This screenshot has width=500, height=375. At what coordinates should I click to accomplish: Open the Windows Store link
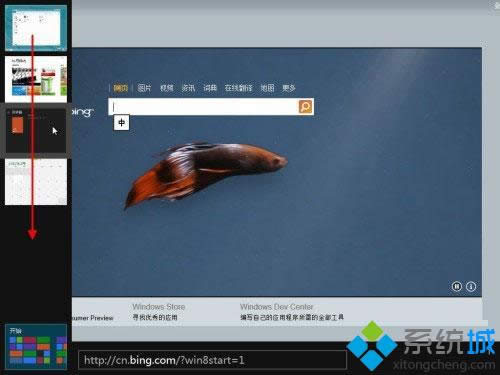click(x=159, y=307)
